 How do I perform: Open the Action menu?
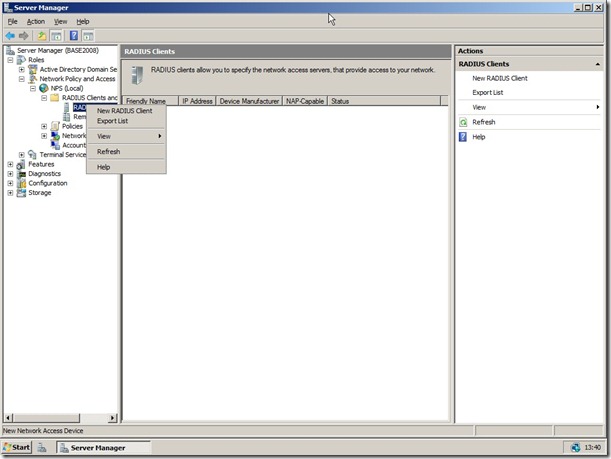[36, 21]
